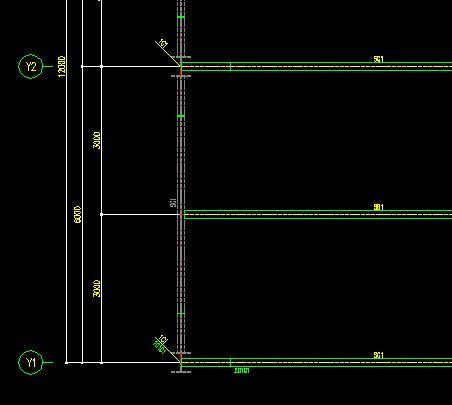Select the upper 3000 dimension text
Viewport: 452px width, 405px height.
[97, 140]
